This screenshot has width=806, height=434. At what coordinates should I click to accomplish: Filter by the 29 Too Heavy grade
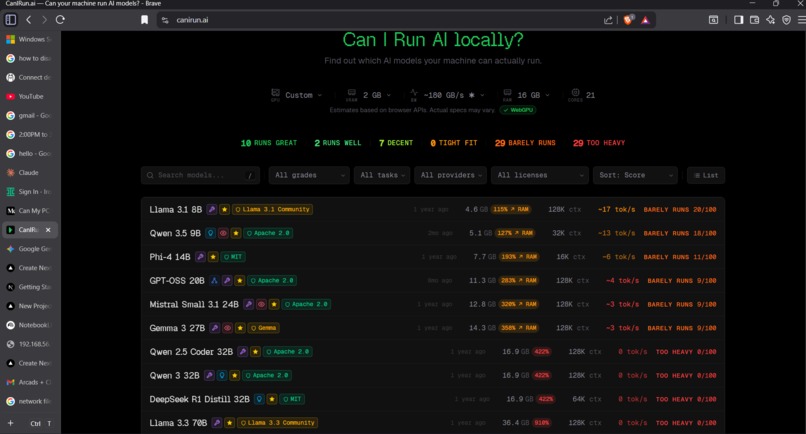click(599, 143)
